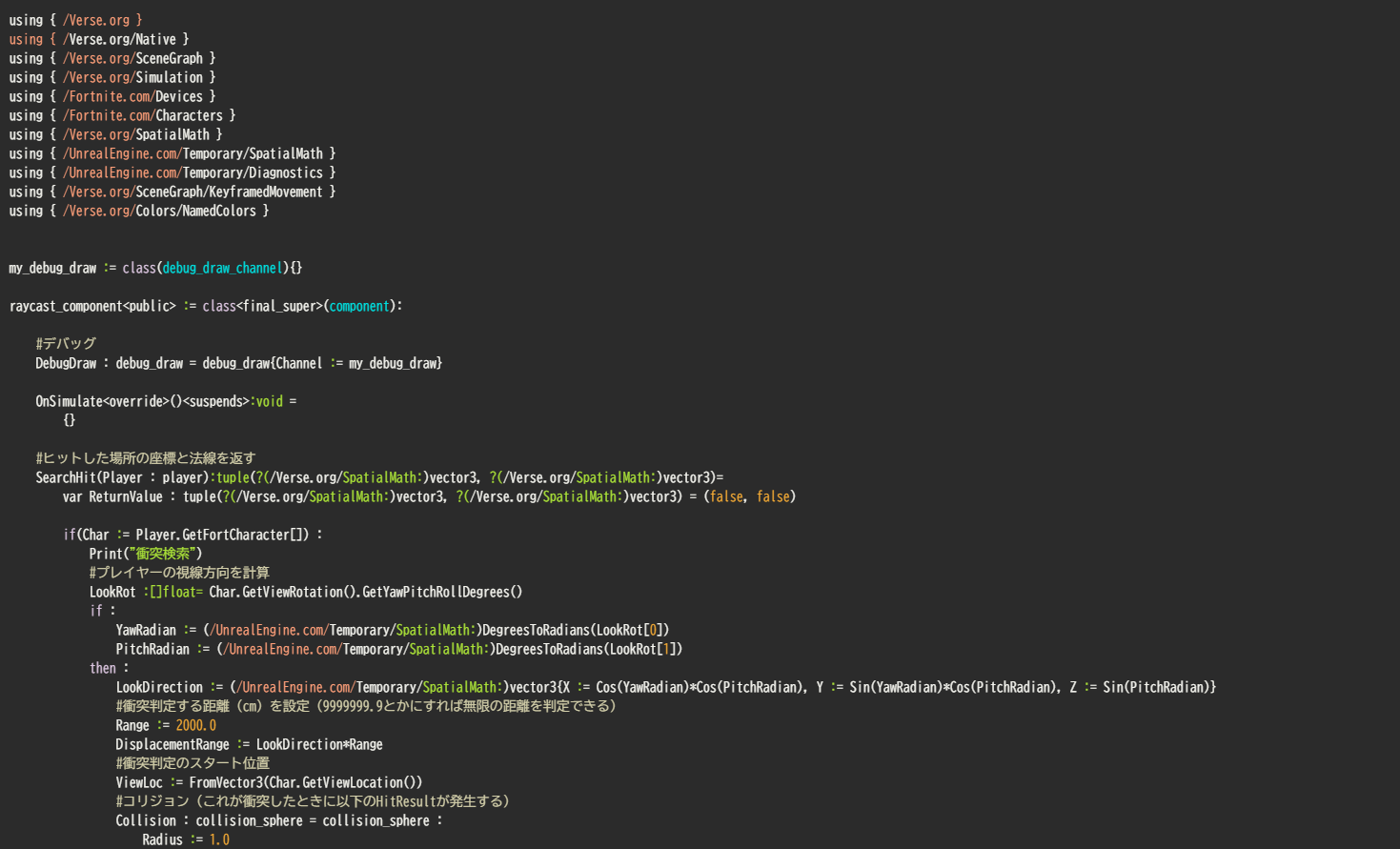The image size is (1400, 849).
Task: Click the /Verse.org/SceneGraph } import line
Action: click(x=112, y=58)
